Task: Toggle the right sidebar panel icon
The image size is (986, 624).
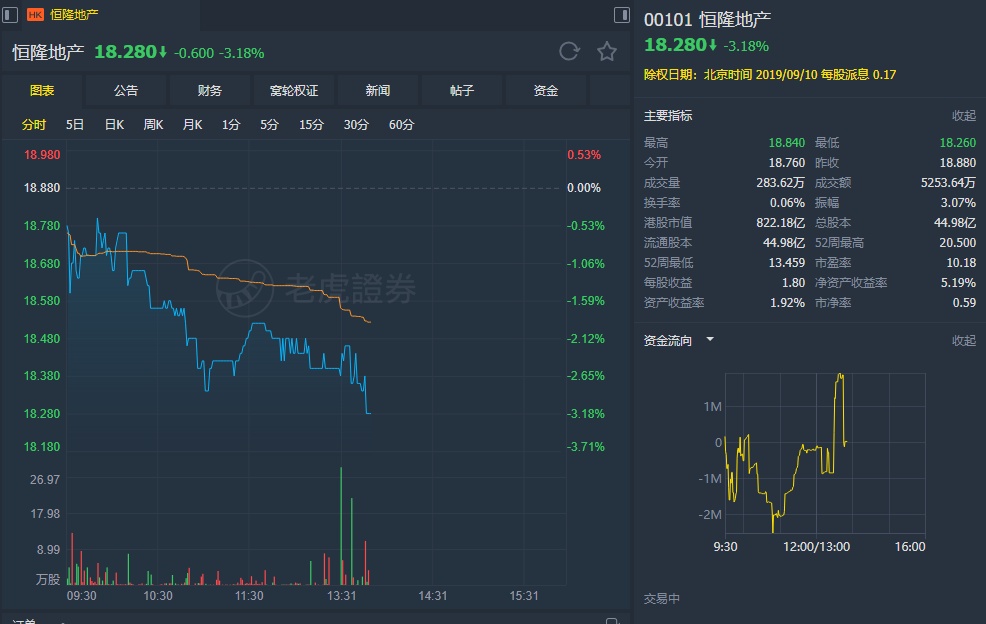Action: point(620,14)
